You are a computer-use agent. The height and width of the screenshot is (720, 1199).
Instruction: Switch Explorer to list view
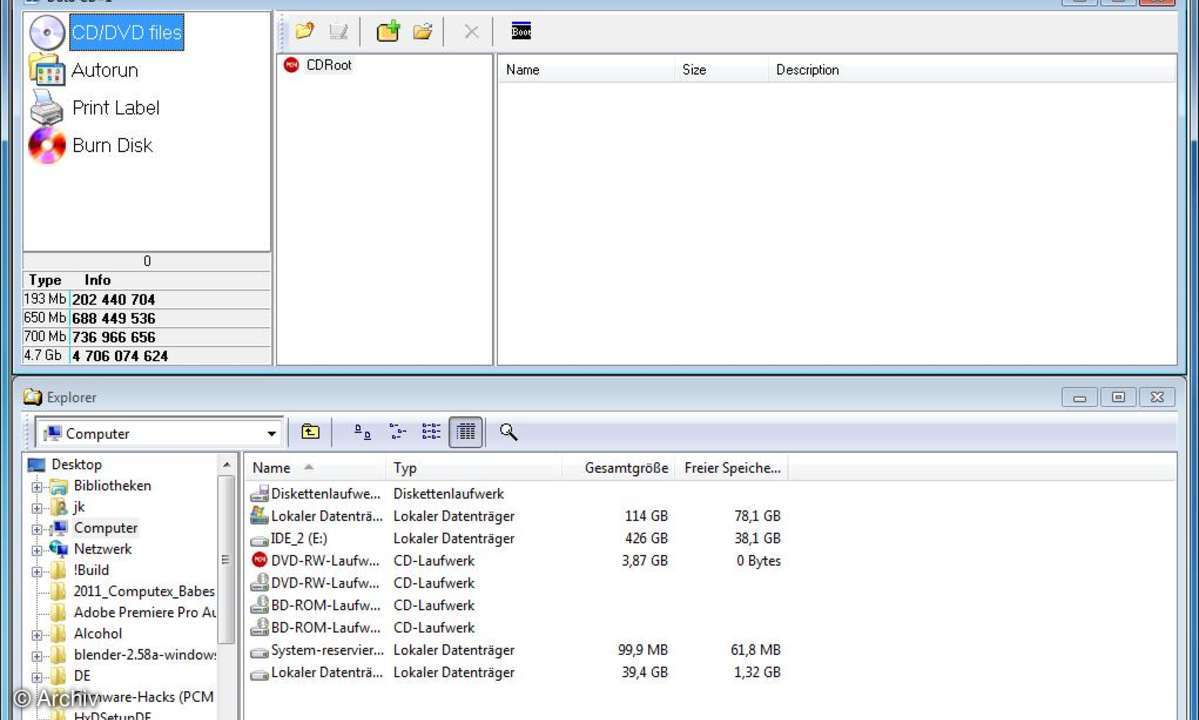(431, 432)
